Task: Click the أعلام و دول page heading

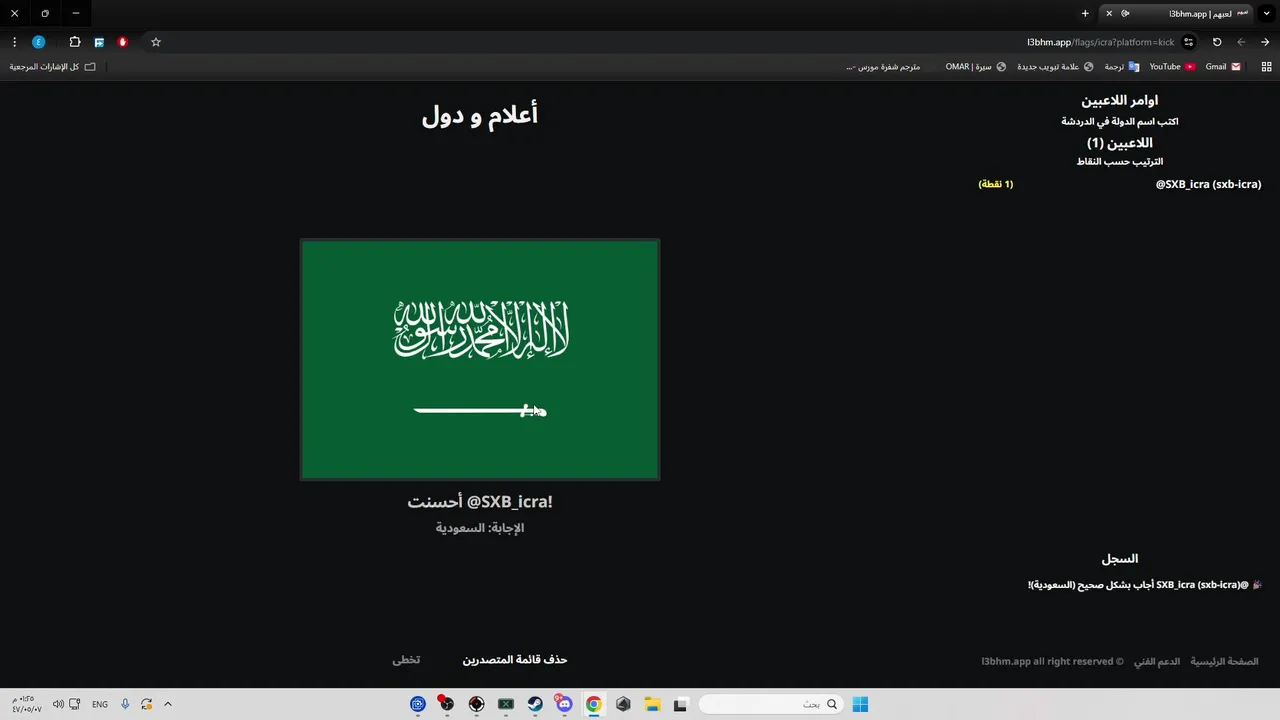Action: point(480,115)
